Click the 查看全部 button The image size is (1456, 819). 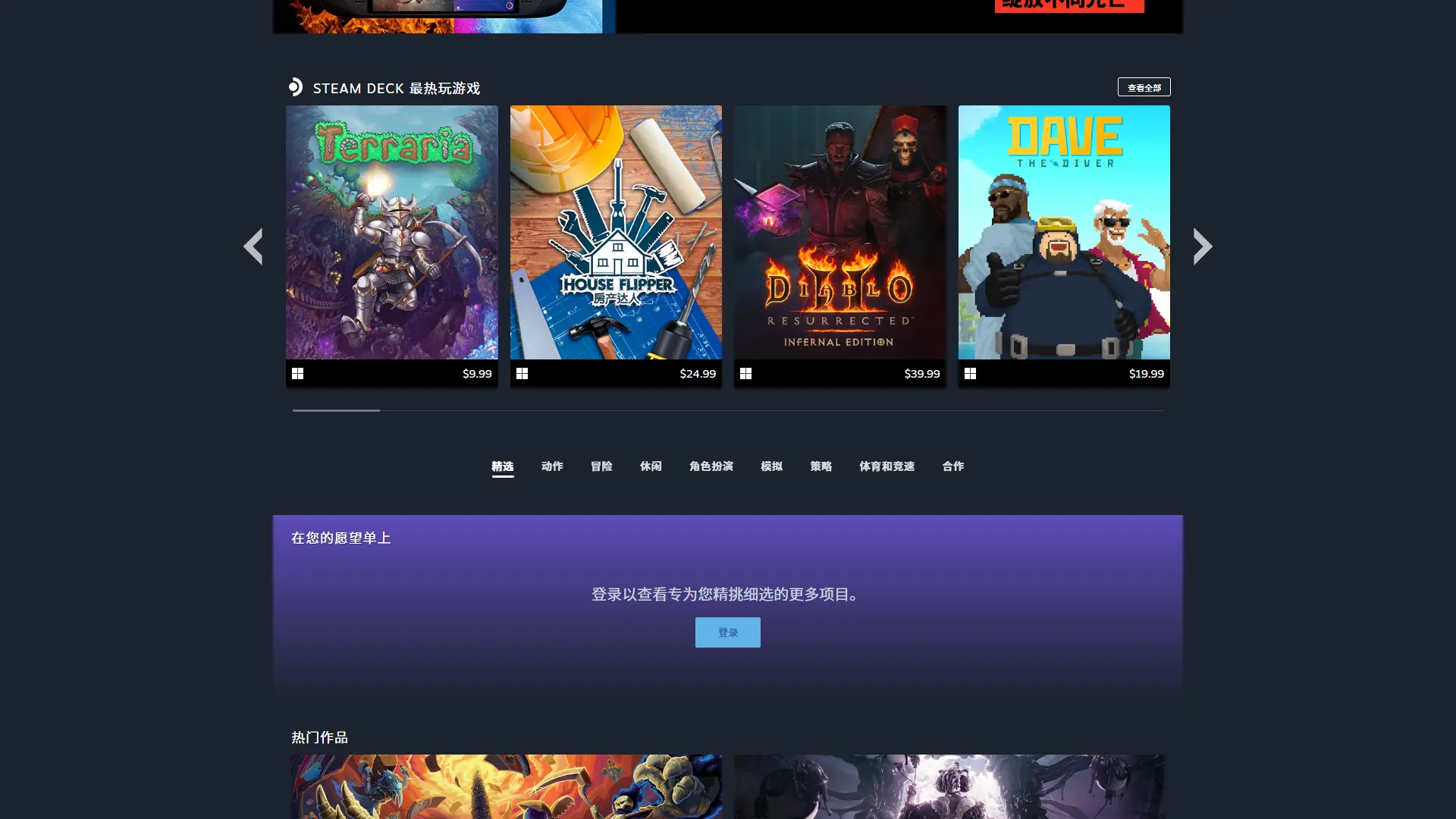coord(1144,87)
